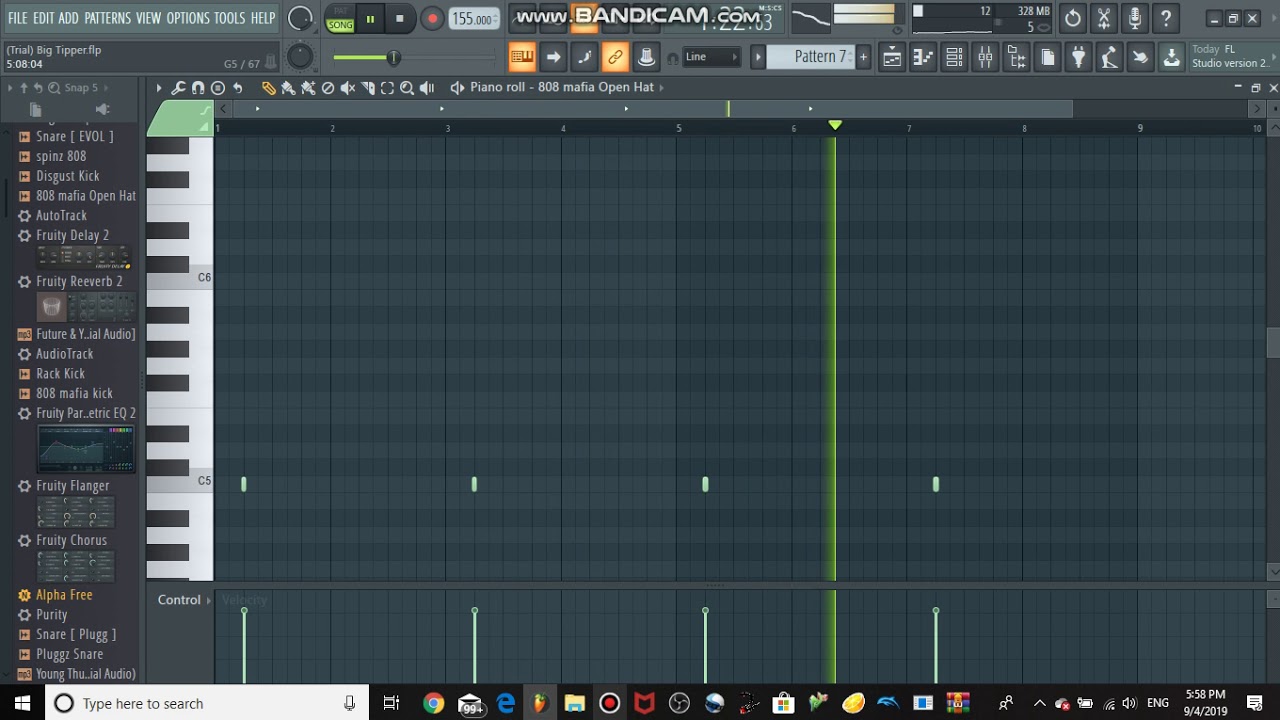Open the OPTIONS menu

pos(188,18)
